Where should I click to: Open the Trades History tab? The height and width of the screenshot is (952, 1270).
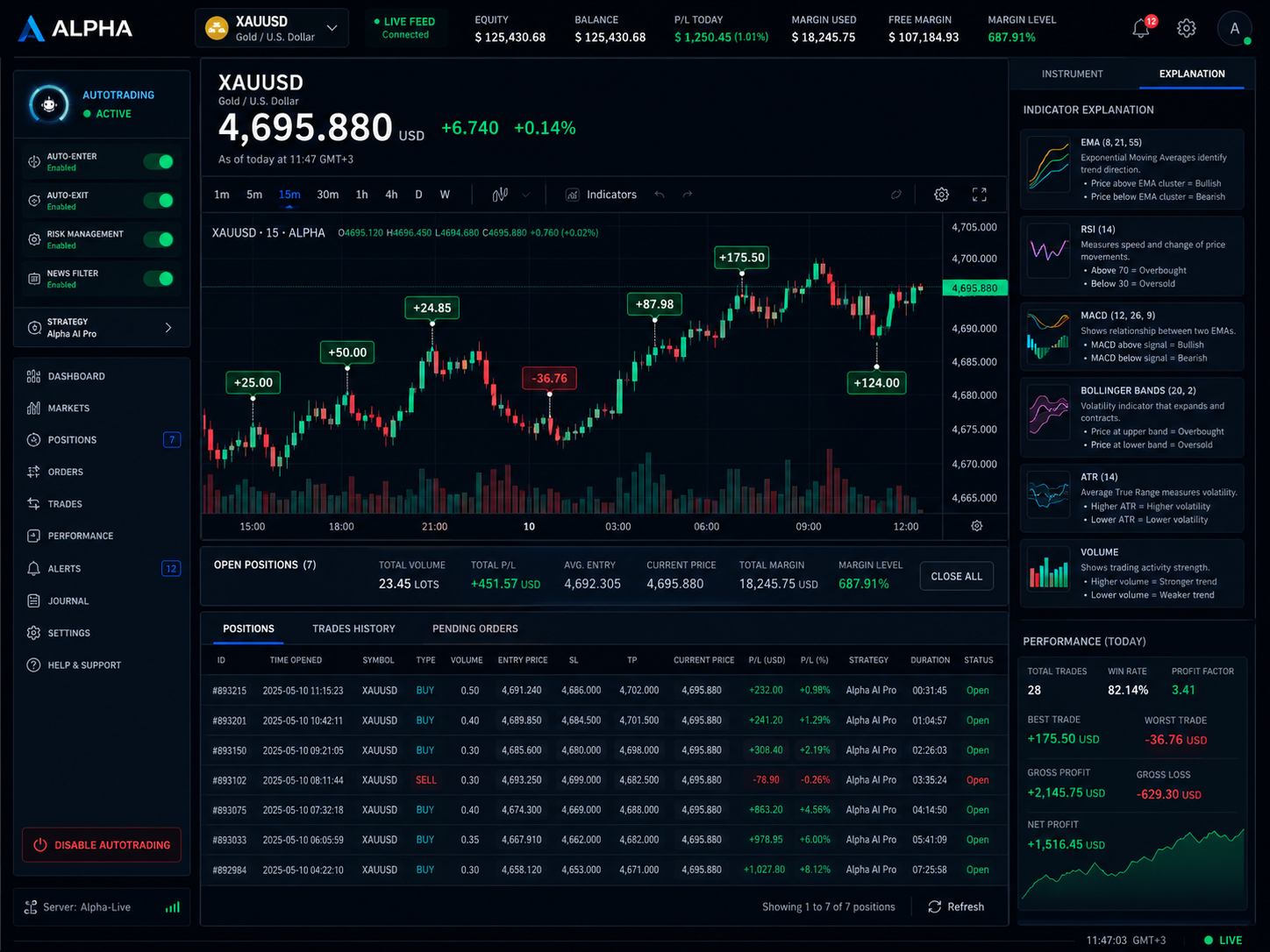(353, 629)
